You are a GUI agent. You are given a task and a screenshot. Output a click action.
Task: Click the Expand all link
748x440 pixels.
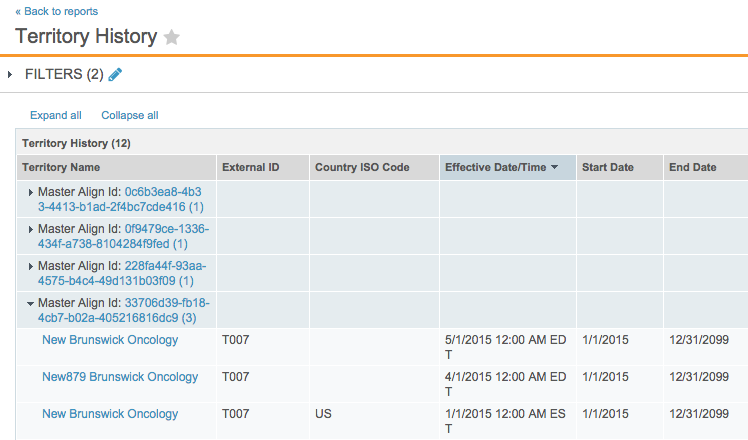(x=56, y=115)
